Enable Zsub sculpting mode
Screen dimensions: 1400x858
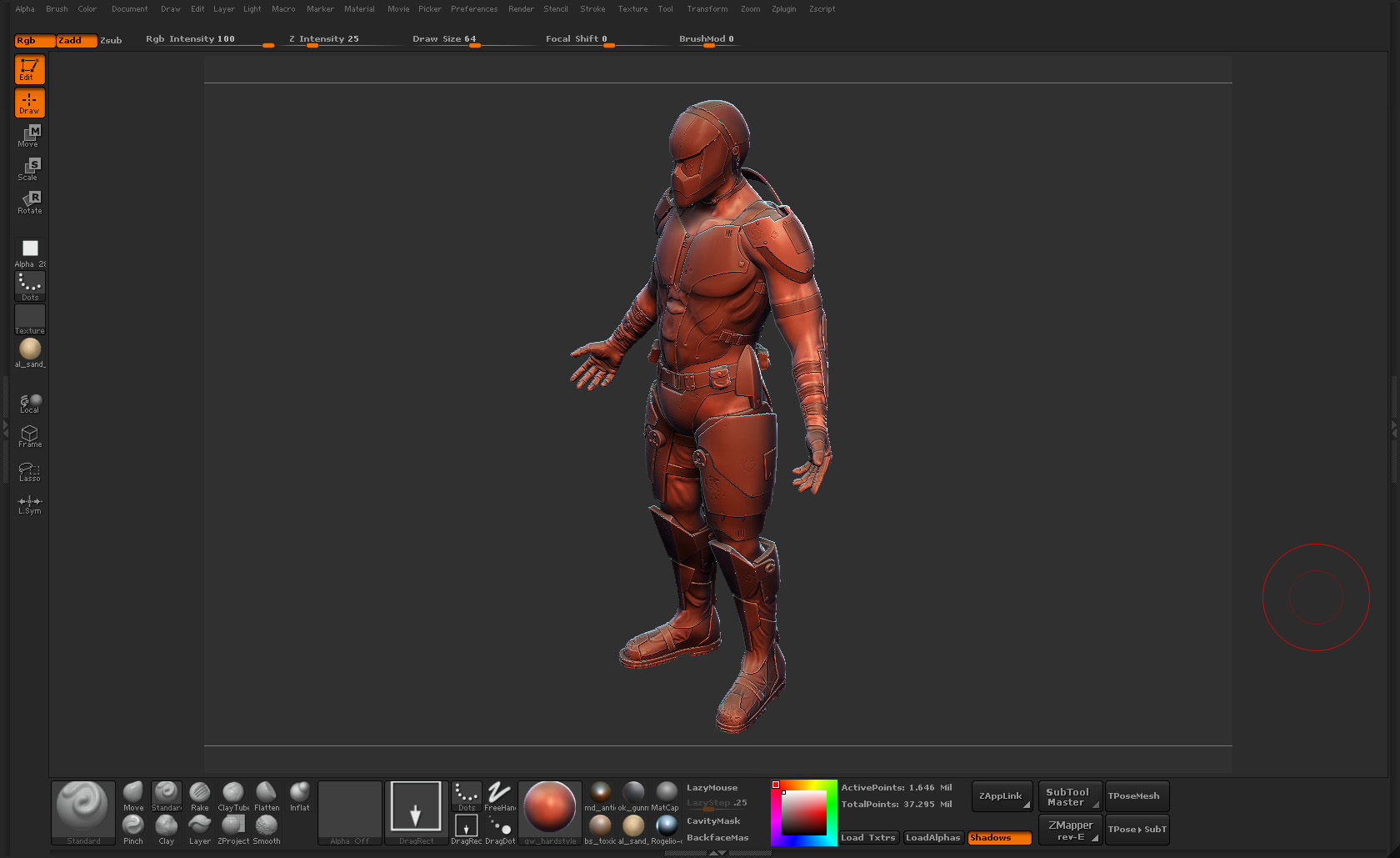[x=111, y=40]
